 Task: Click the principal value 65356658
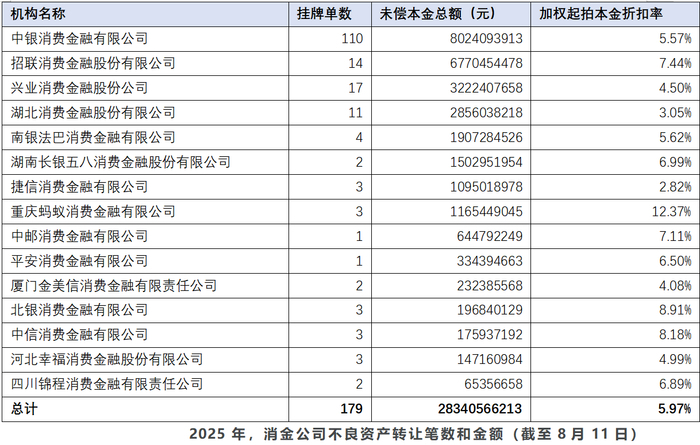493,384
